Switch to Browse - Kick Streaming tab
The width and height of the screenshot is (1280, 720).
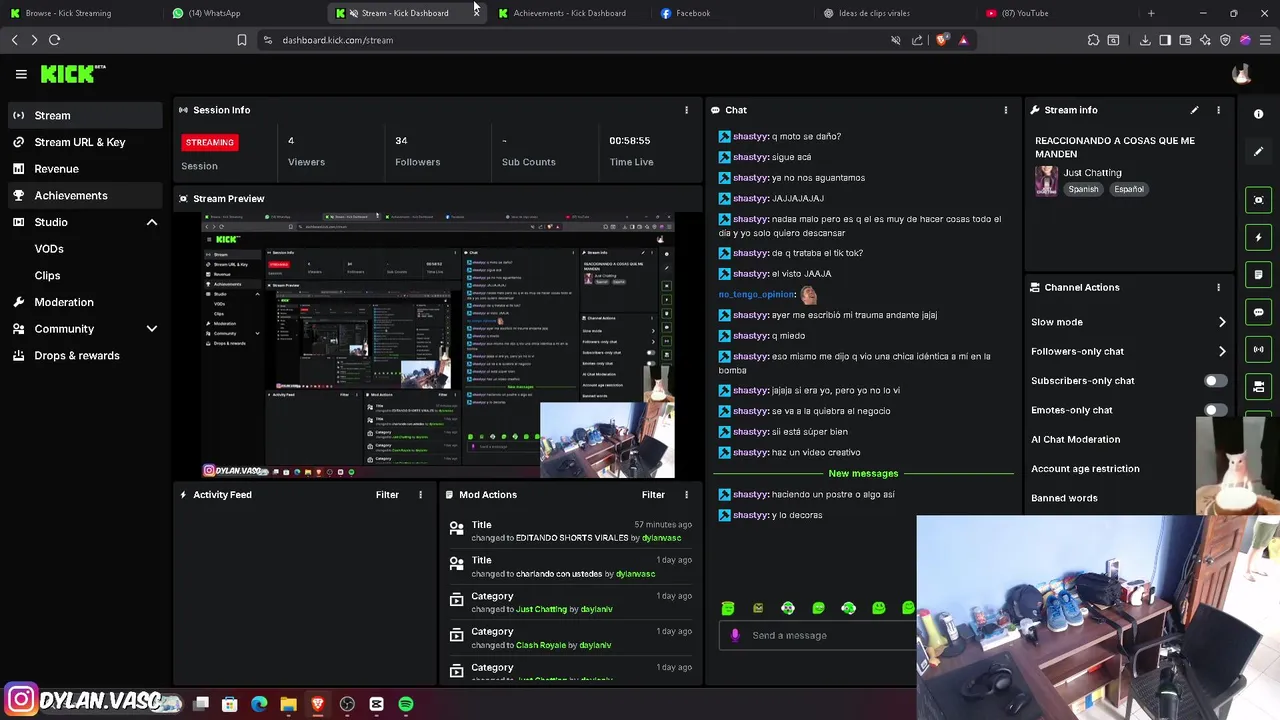click(x=76, y=13)
